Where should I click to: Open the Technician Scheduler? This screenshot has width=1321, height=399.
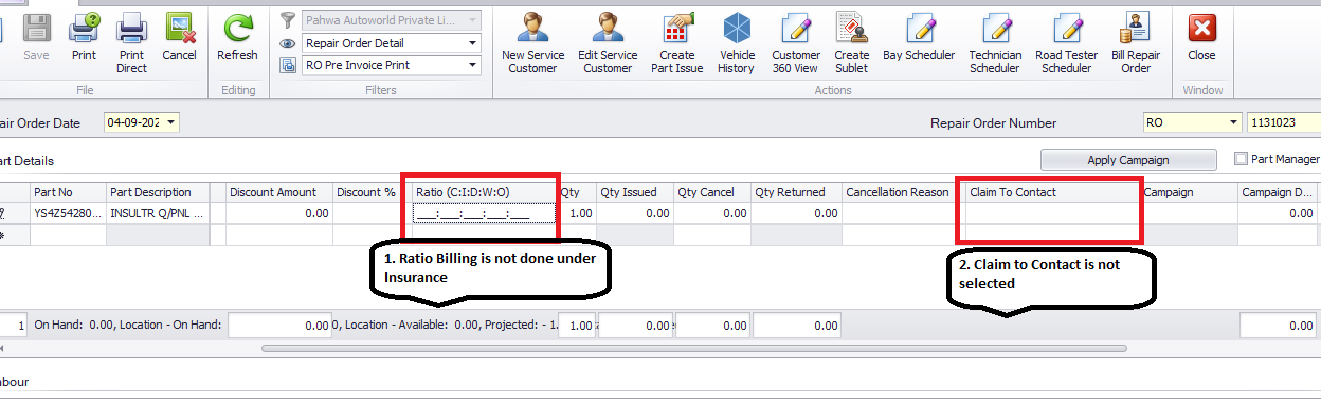(995, 43)
